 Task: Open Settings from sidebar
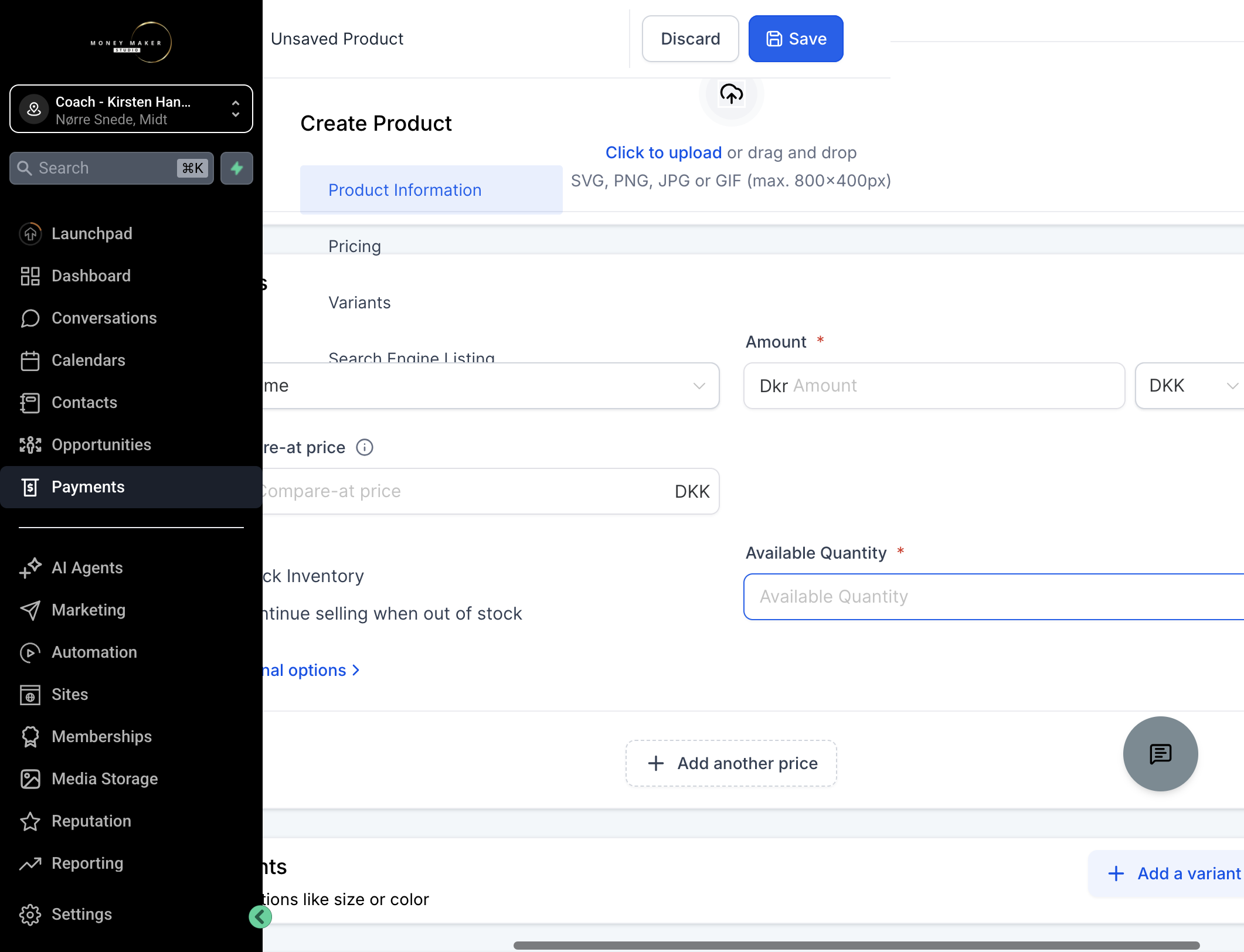point(131,914)
